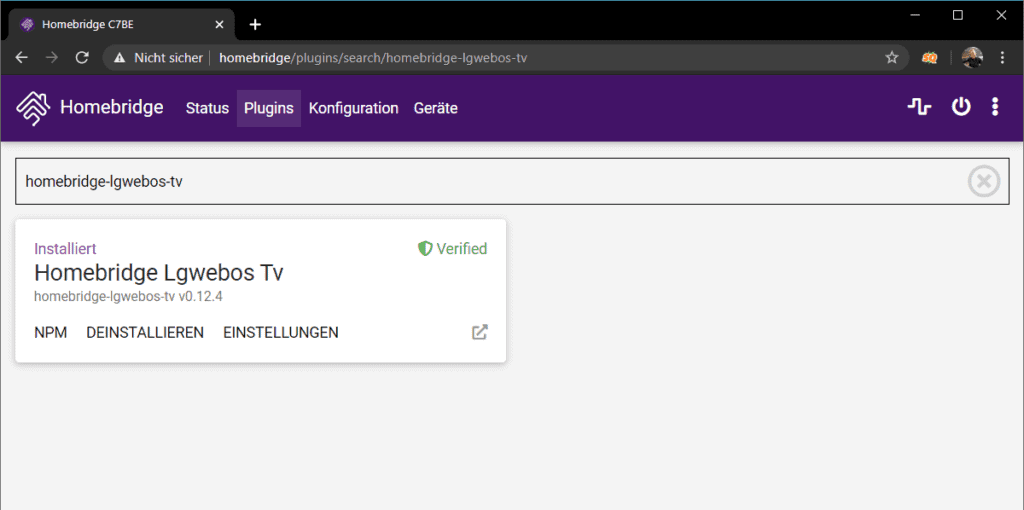Click the power restart icon in header

pos(961,107)
